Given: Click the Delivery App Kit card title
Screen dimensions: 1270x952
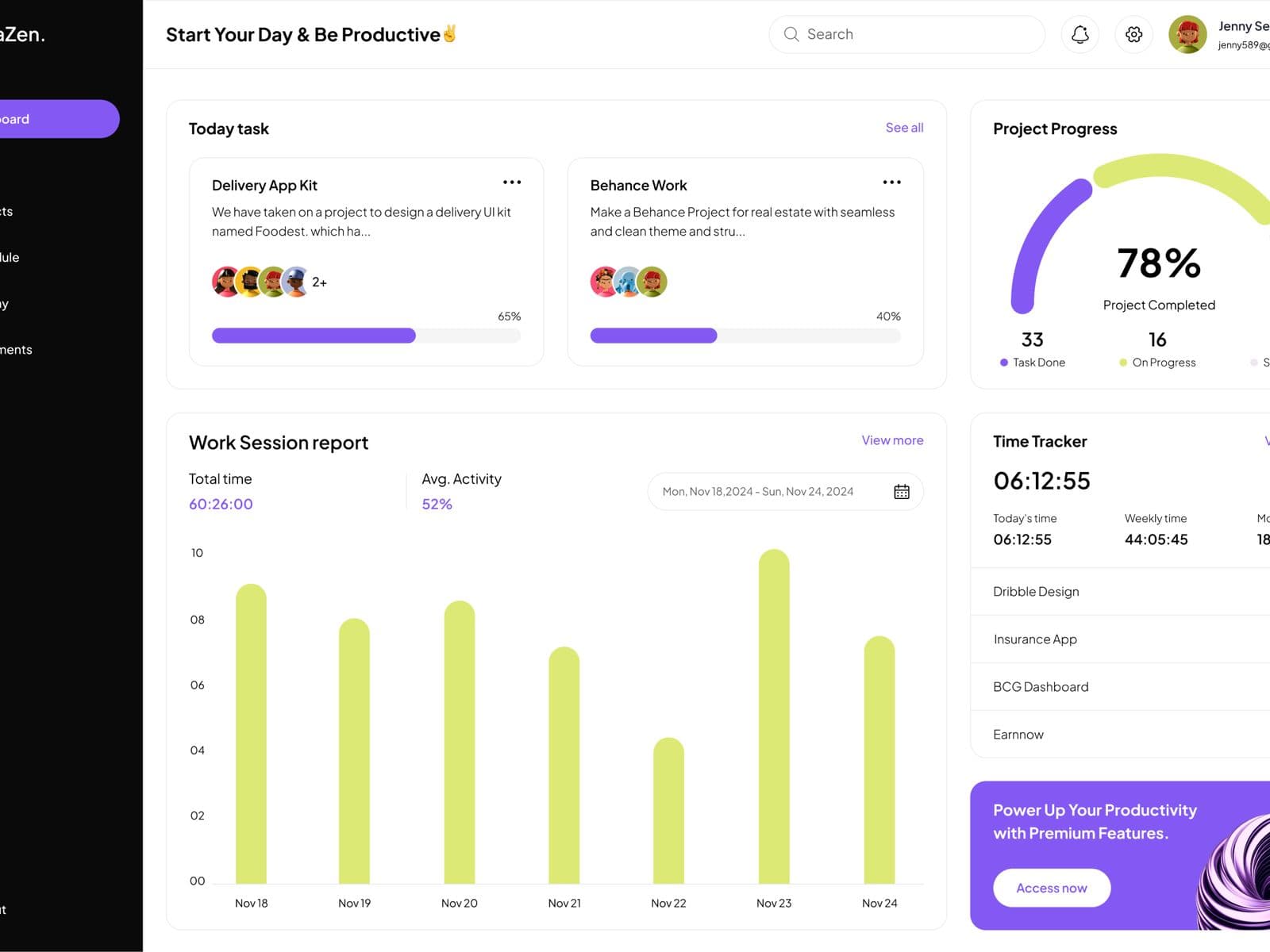Looking at the screenshot, I should pyautogui.click(x=264, y=186).
